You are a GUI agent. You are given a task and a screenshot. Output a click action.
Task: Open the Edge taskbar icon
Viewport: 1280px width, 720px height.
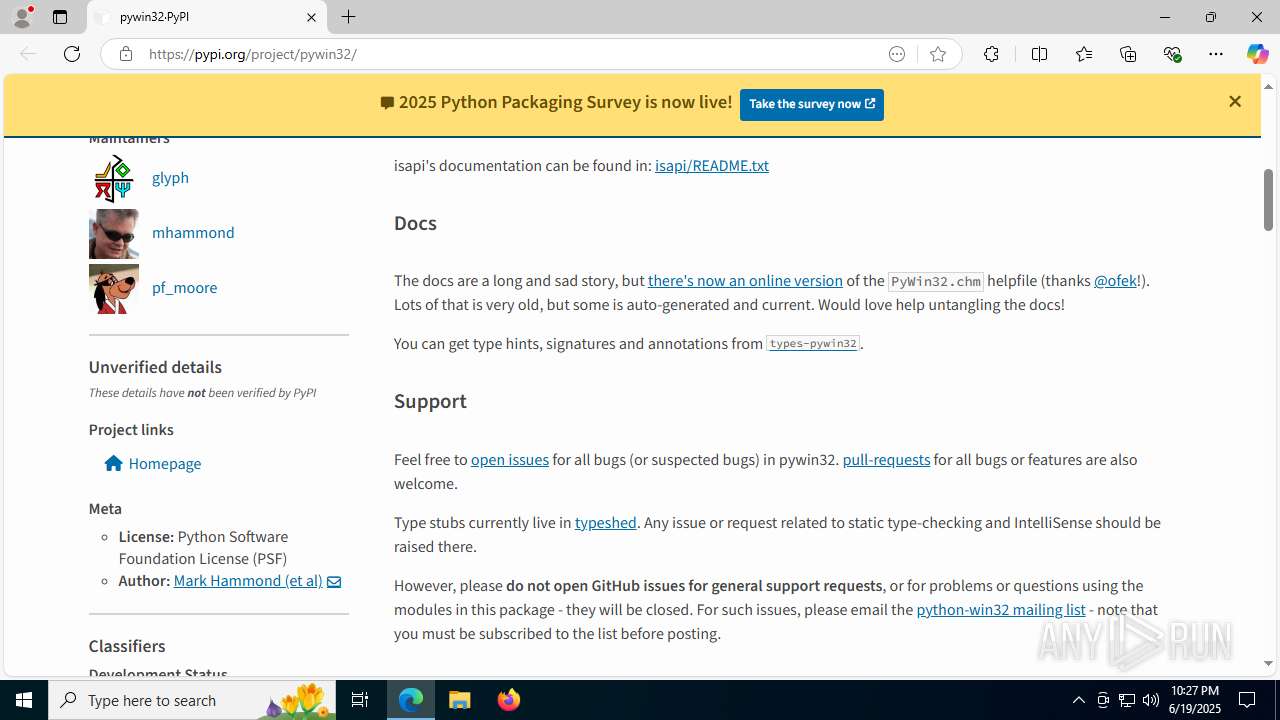coord(411,700)
